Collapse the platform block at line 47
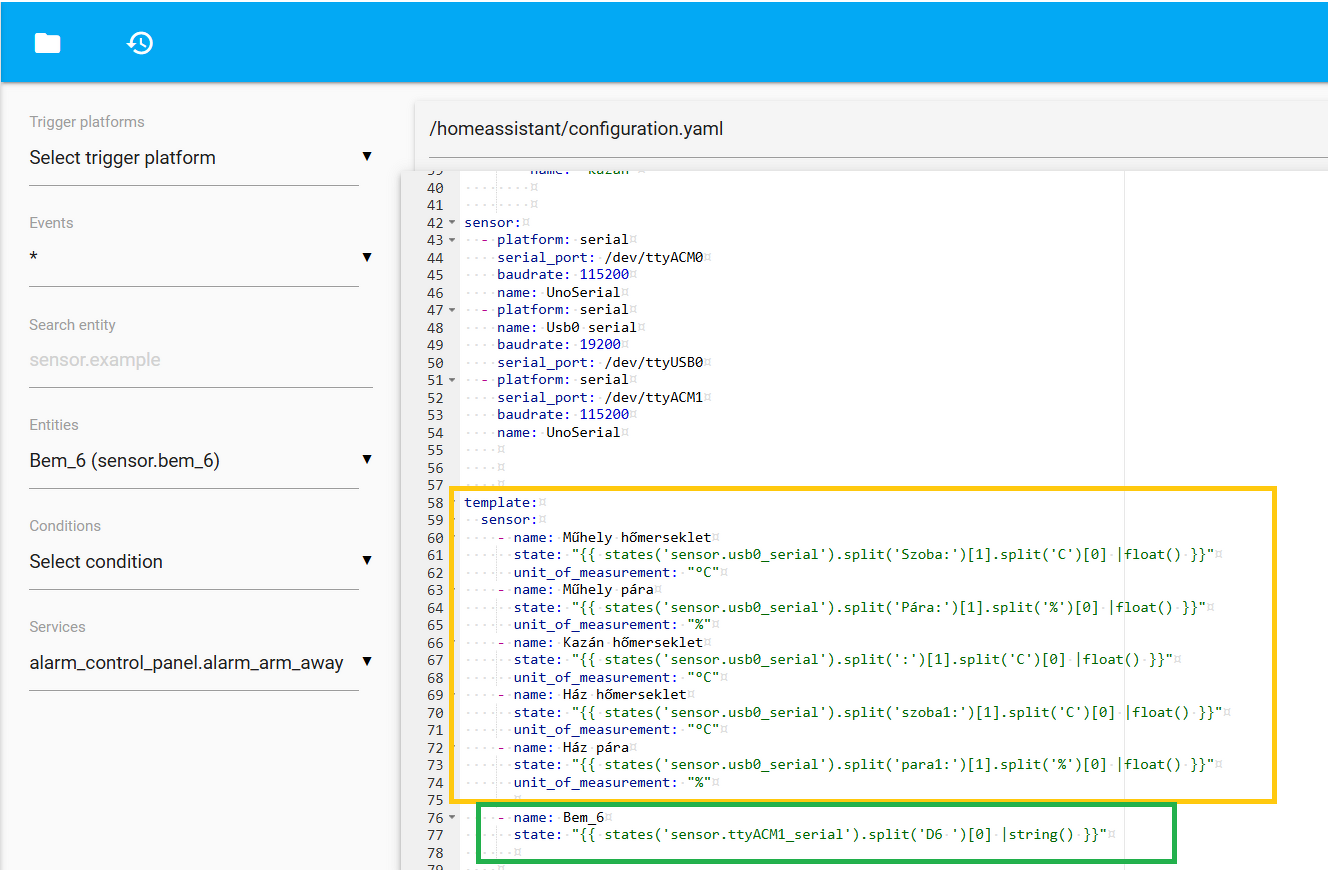This screenshot has height=870, width=1328. (452, 310)
